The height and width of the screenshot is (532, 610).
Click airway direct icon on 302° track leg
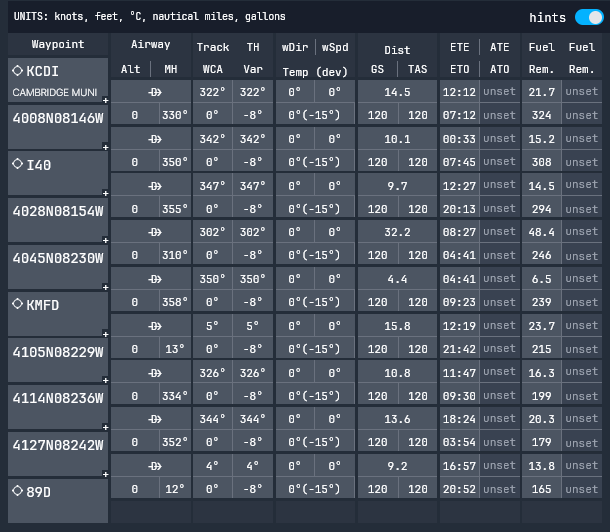tap(155, 232)
